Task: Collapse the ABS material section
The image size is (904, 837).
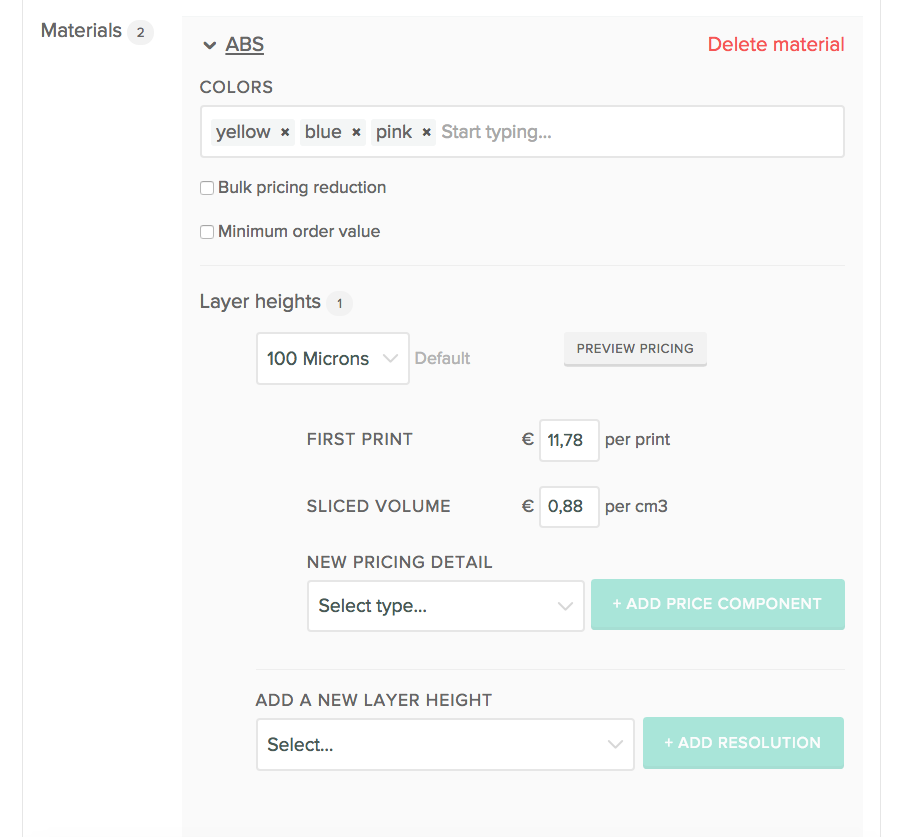Action: (209, 45)
